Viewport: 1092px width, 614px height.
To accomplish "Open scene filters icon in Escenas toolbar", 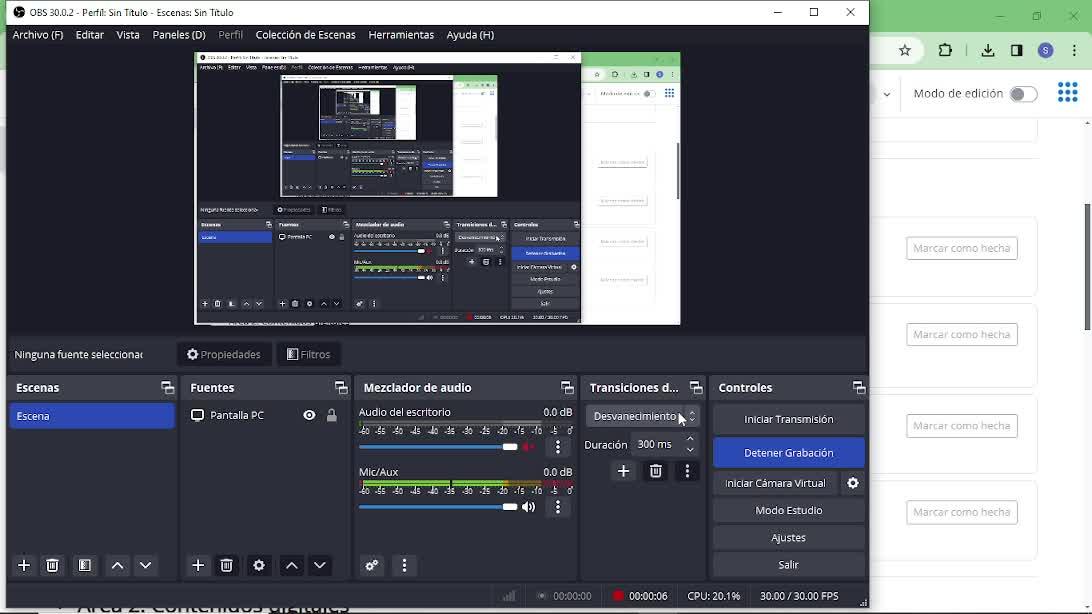I will (x=85, y=566).
